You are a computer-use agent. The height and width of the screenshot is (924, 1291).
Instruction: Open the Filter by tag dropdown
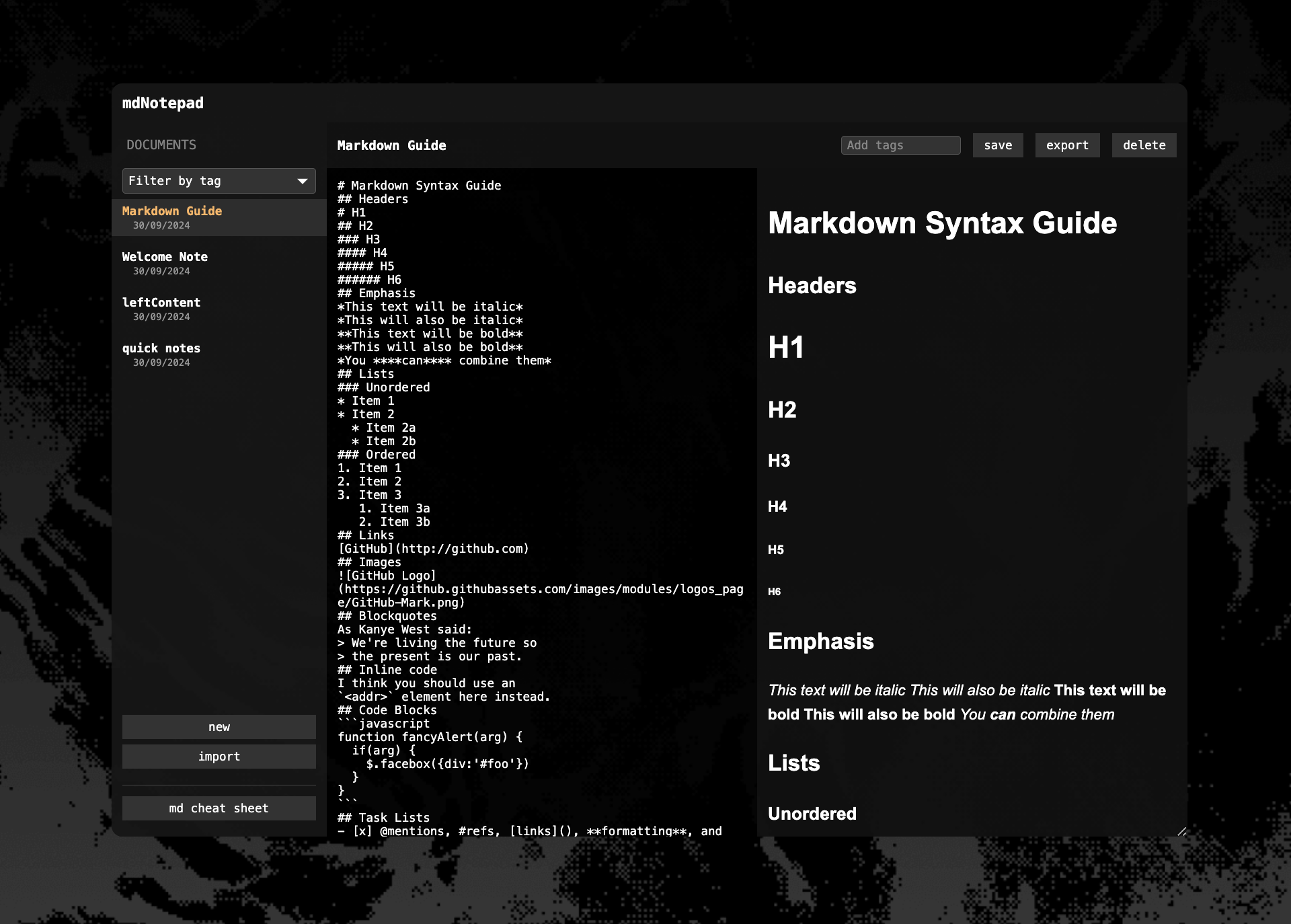tap(219, 181)
